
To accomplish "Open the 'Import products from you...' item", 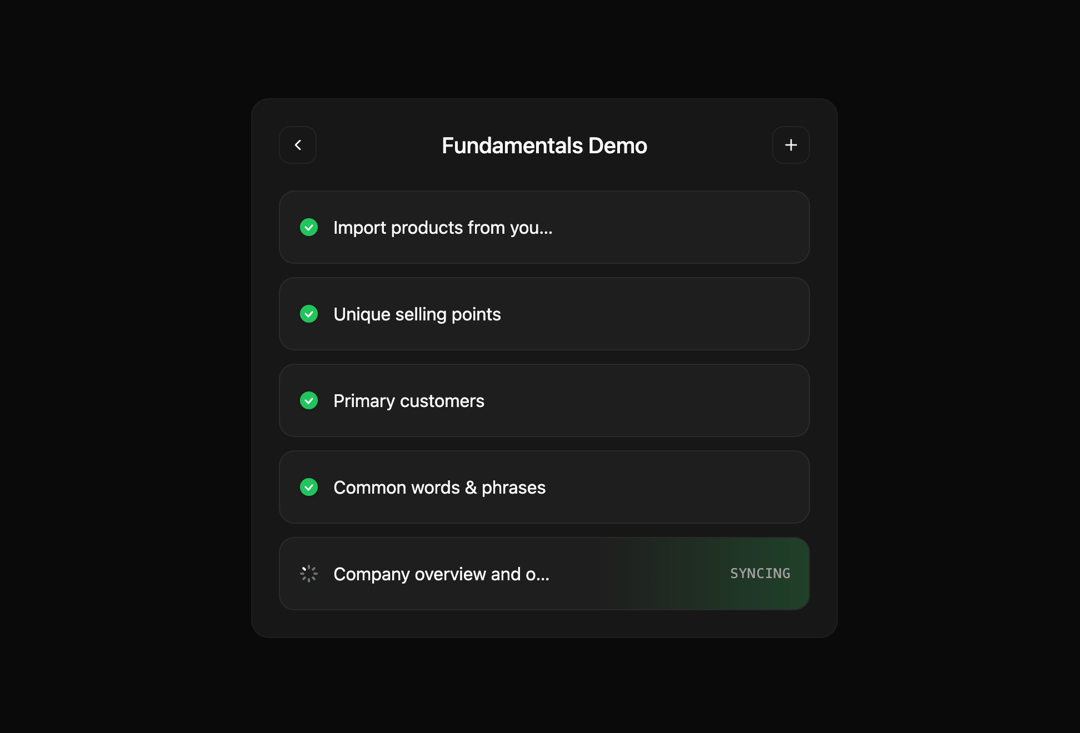I will (544, 227).
